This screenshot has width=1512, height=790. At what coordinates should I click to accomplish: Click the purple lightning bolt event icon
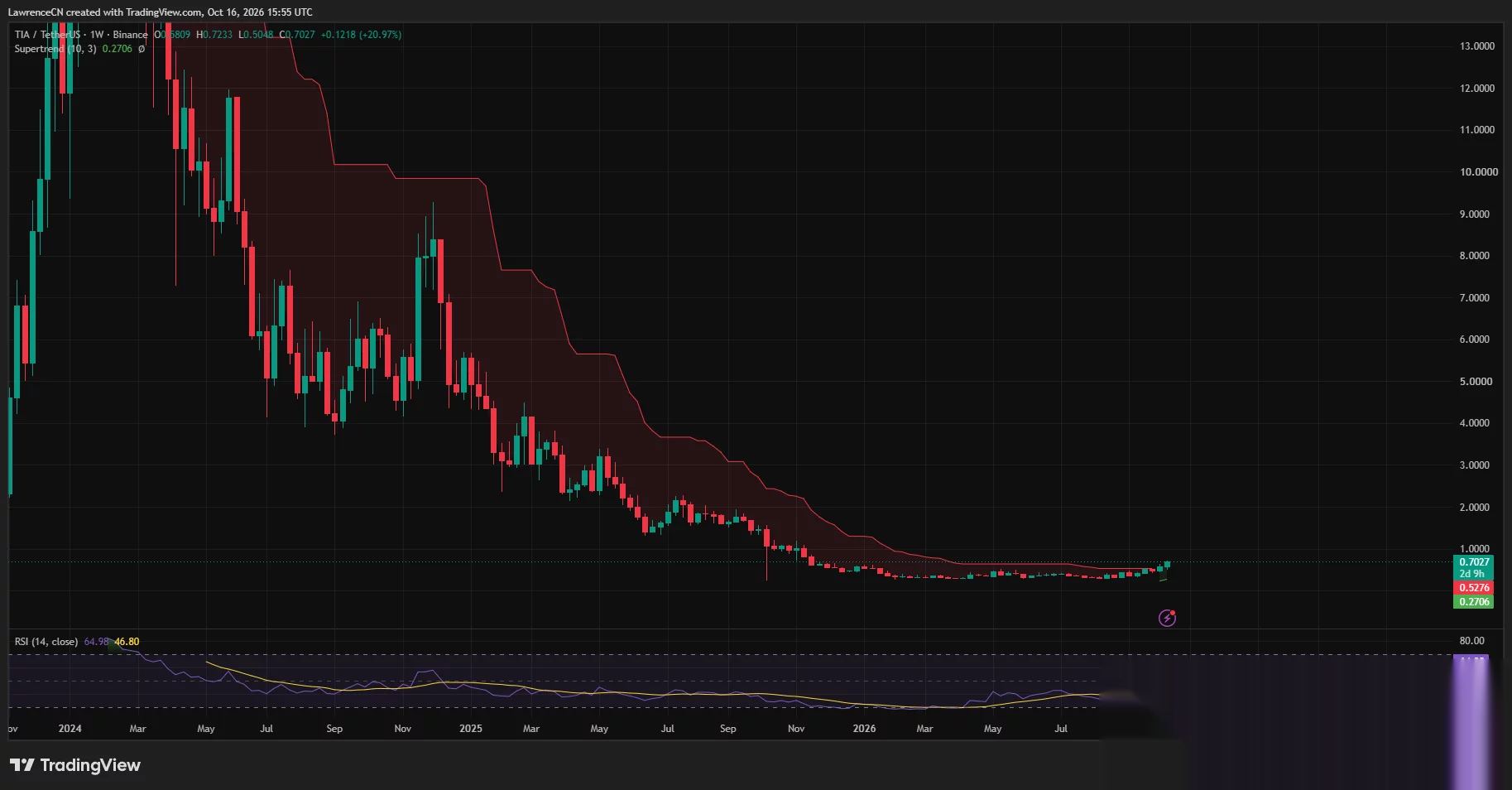(1167, 618)
